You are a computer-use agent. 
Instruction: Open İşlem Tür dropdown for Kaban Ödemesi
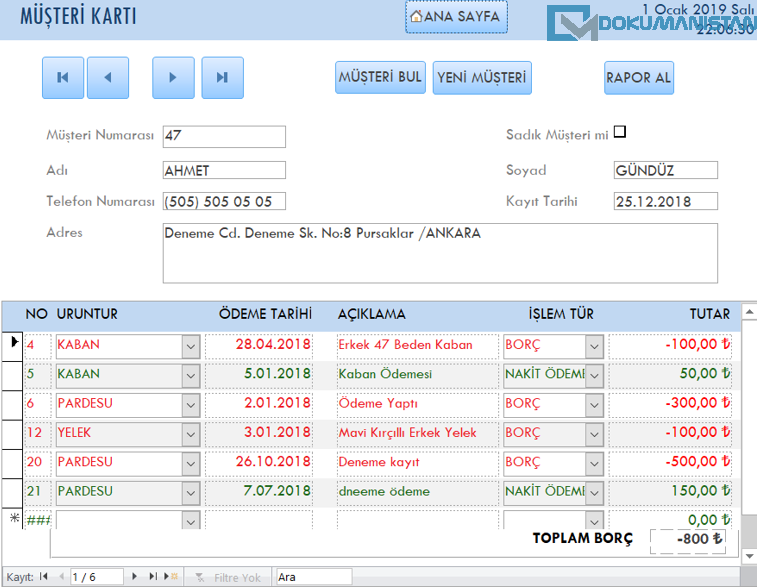point(594,376)
